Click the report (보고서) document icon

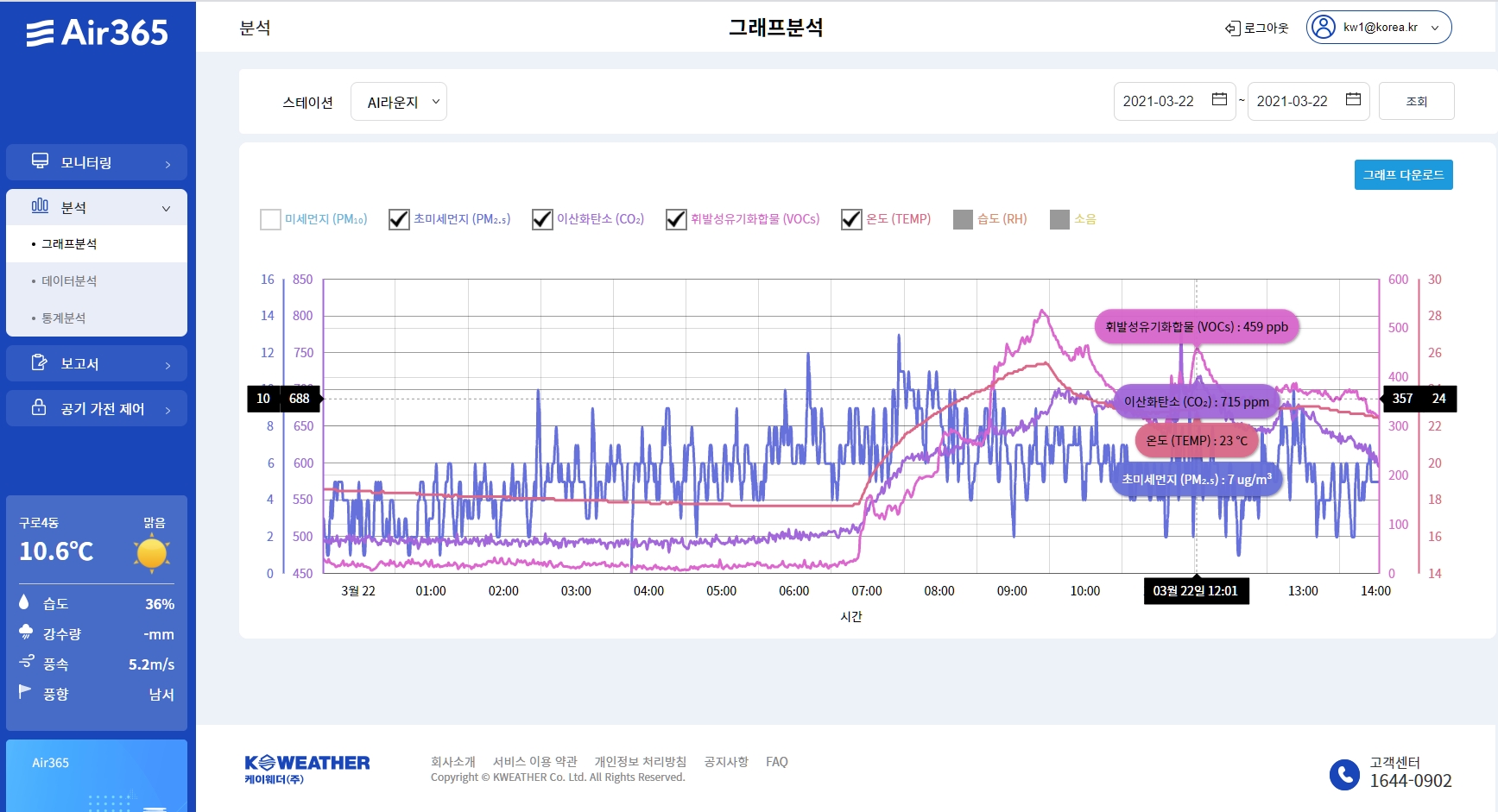40,362
